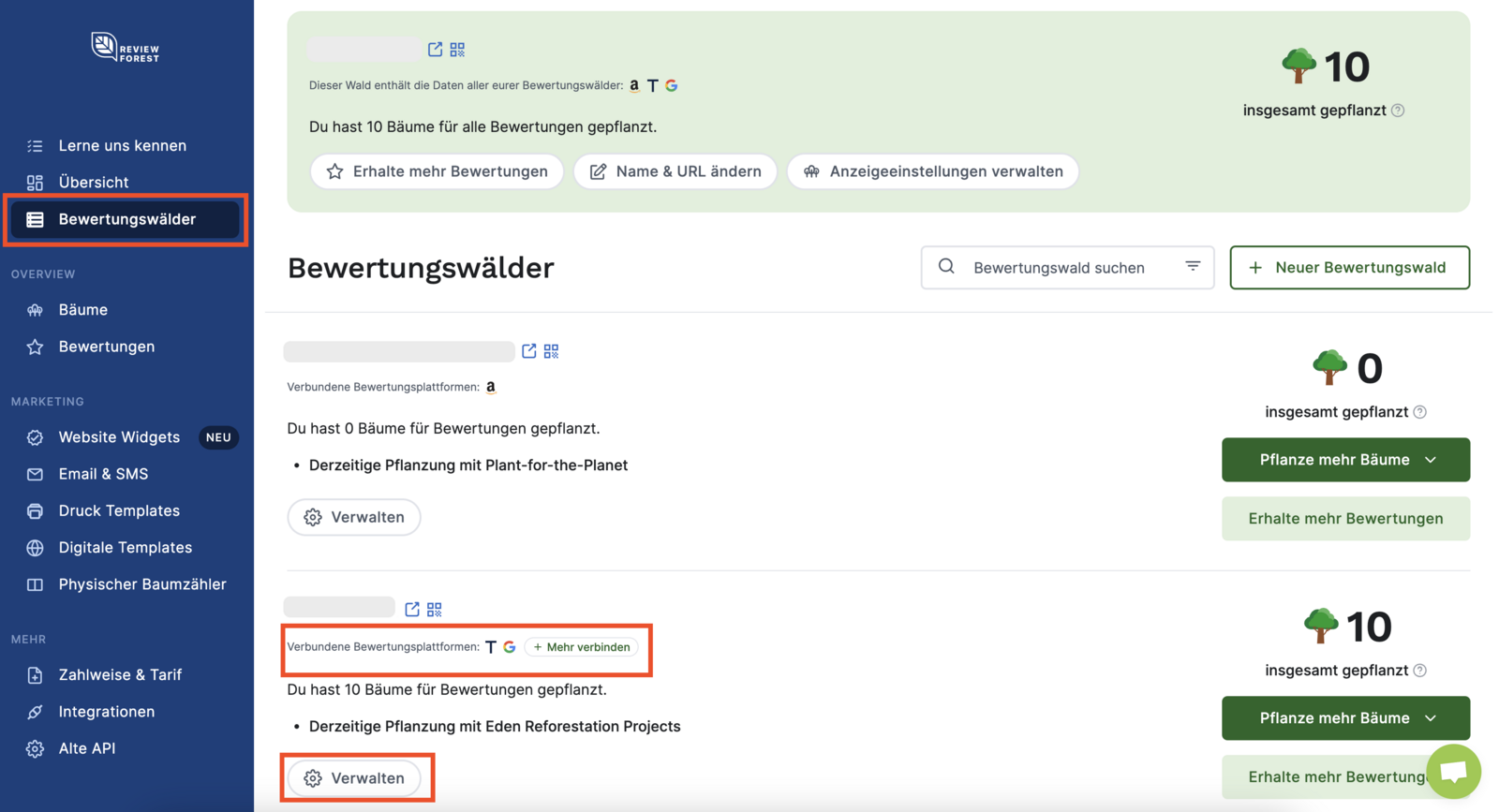
Task: Click Neuer Bewertungswald button
Action: (x=1349, y=268)
